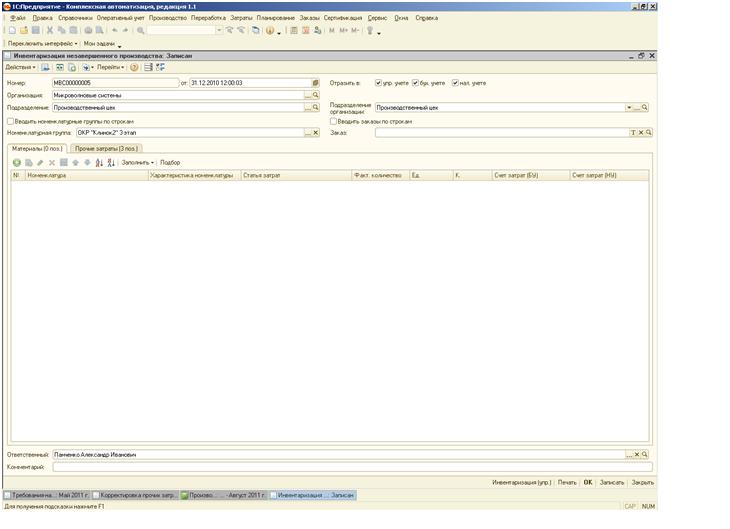
Task: Click the Find magnifier icon in main toolbar
Action: (x=141, y=30)
